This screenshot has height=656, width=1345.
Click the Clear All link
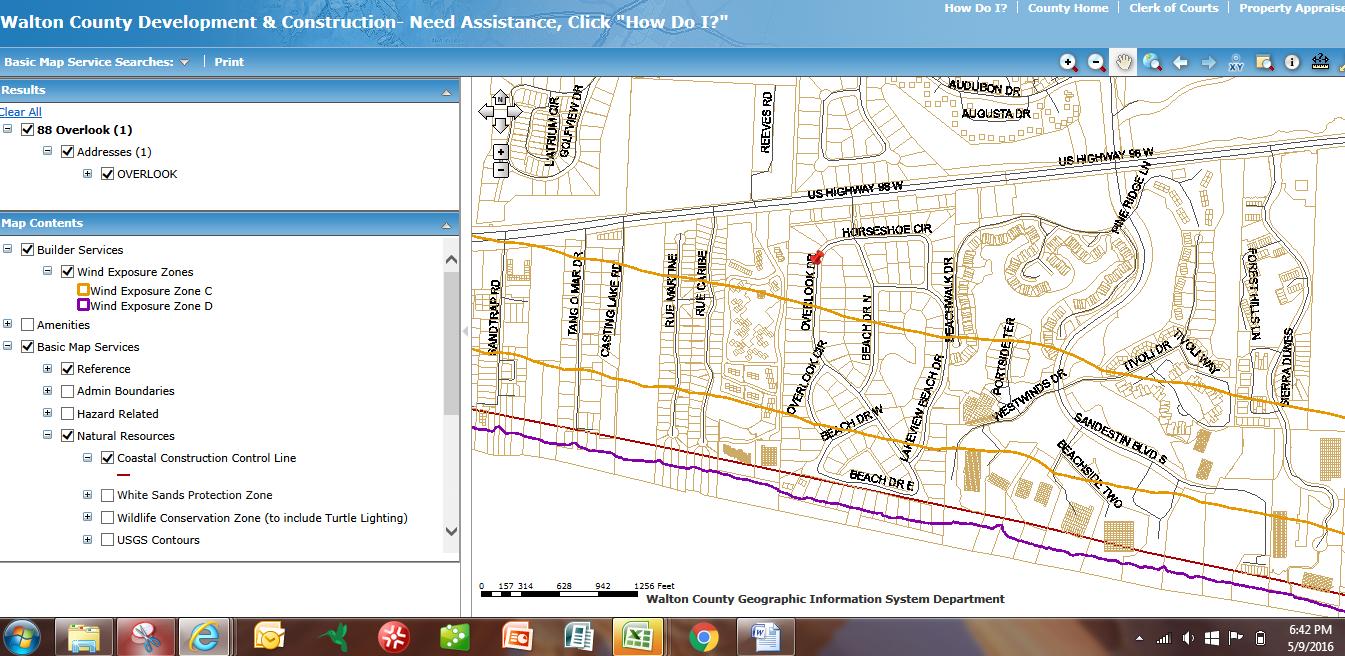click(x=20, y=112)
